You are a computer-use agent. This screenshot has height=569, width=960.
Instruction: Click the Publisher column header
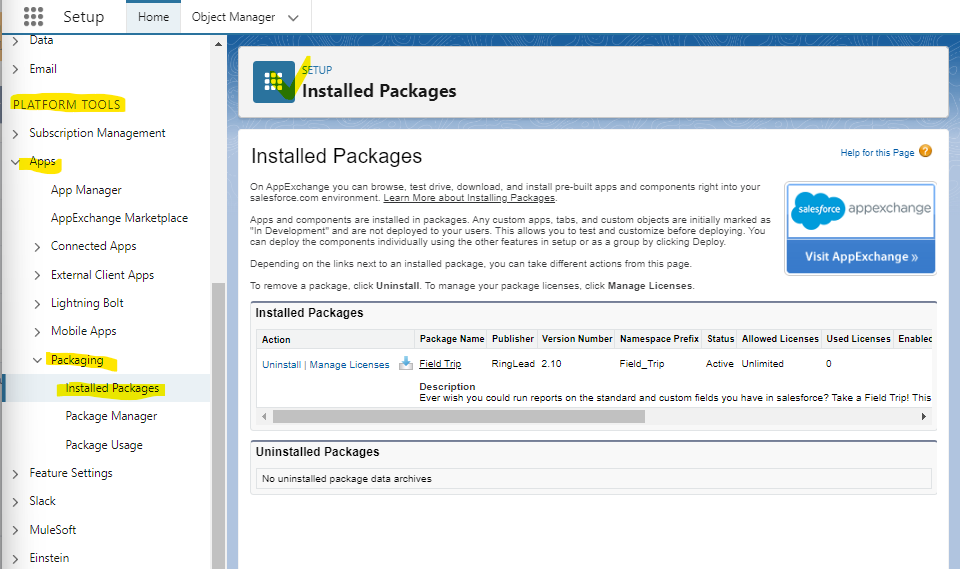(x=512, y=339)
